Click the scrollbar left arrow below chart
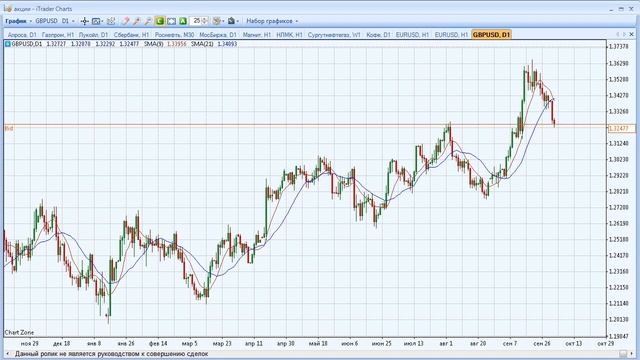This screenshot has width=640, height=360. (7, 354)
